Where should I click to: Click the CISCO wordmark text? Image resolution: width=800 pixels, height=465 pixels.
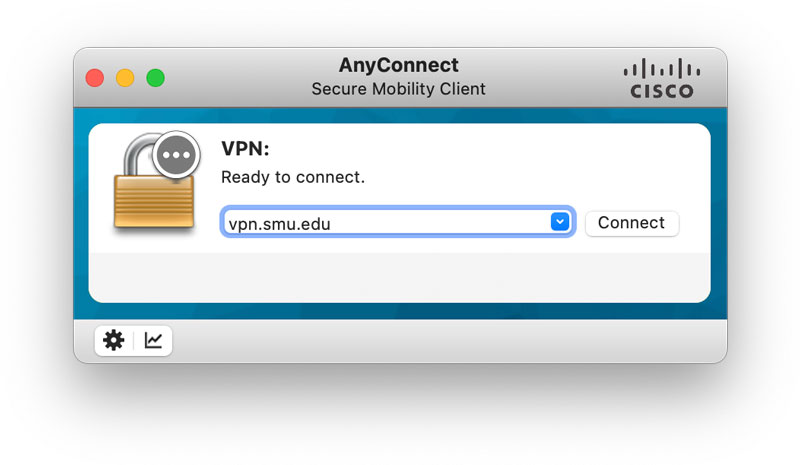click(x=661, y=91)
